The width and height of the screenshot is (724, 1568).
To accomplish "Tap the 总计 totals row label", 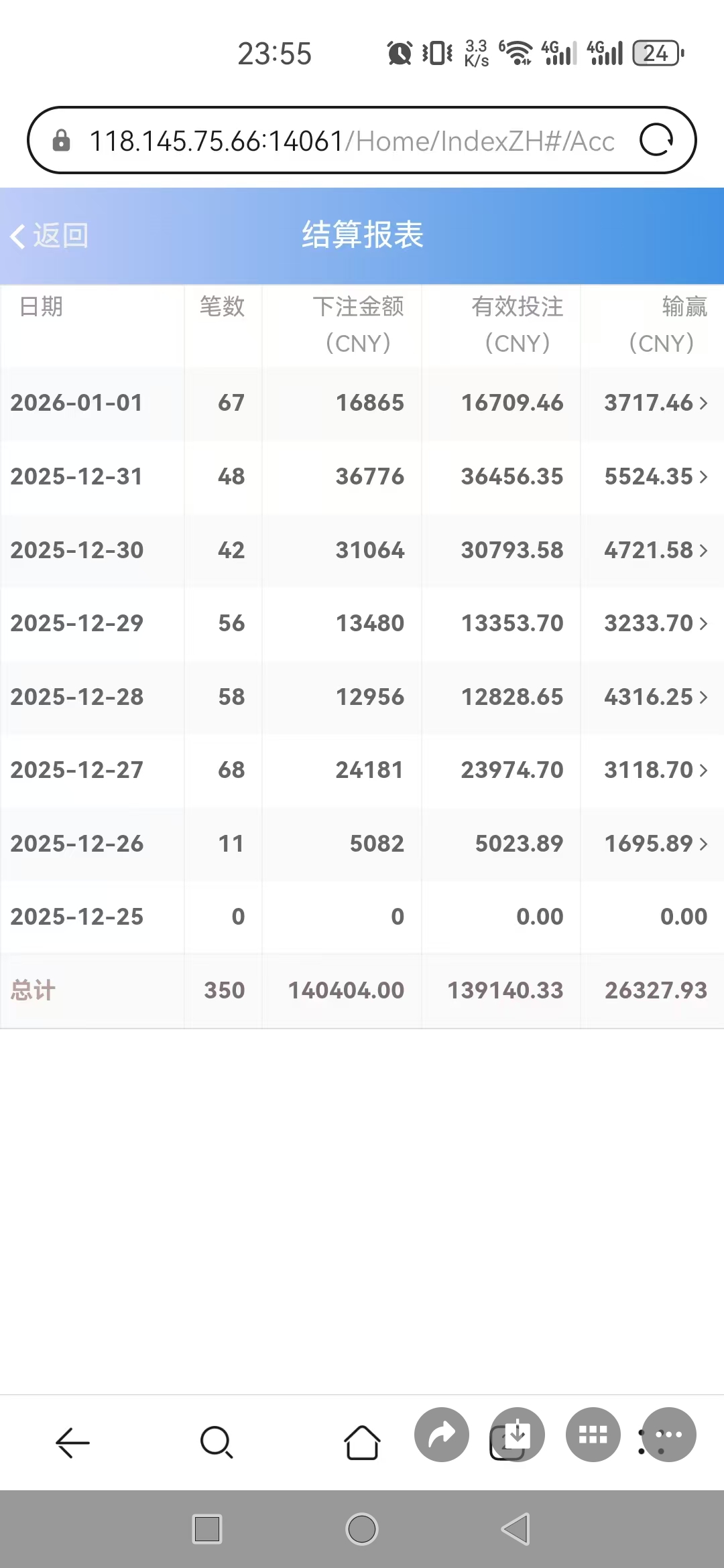I will [33, 990].
